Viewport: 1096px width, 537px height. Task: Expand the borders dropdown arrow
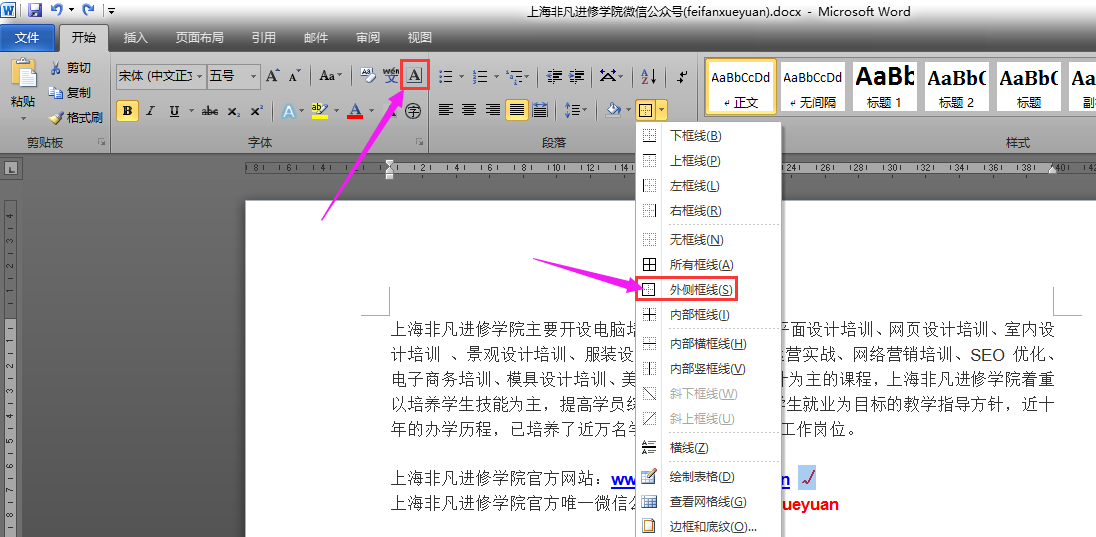661,110
